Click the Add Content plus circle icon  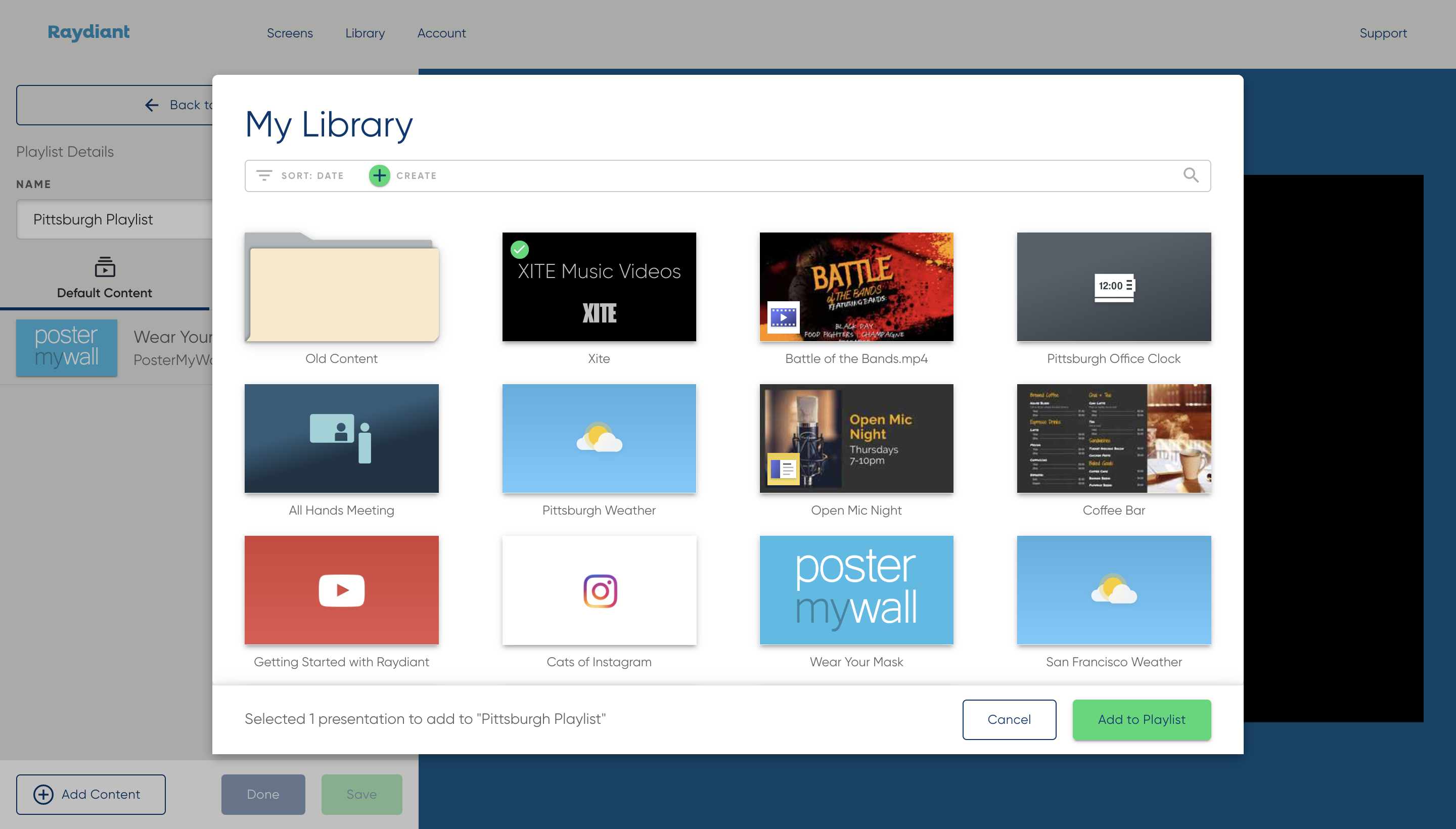coord(43,794)
